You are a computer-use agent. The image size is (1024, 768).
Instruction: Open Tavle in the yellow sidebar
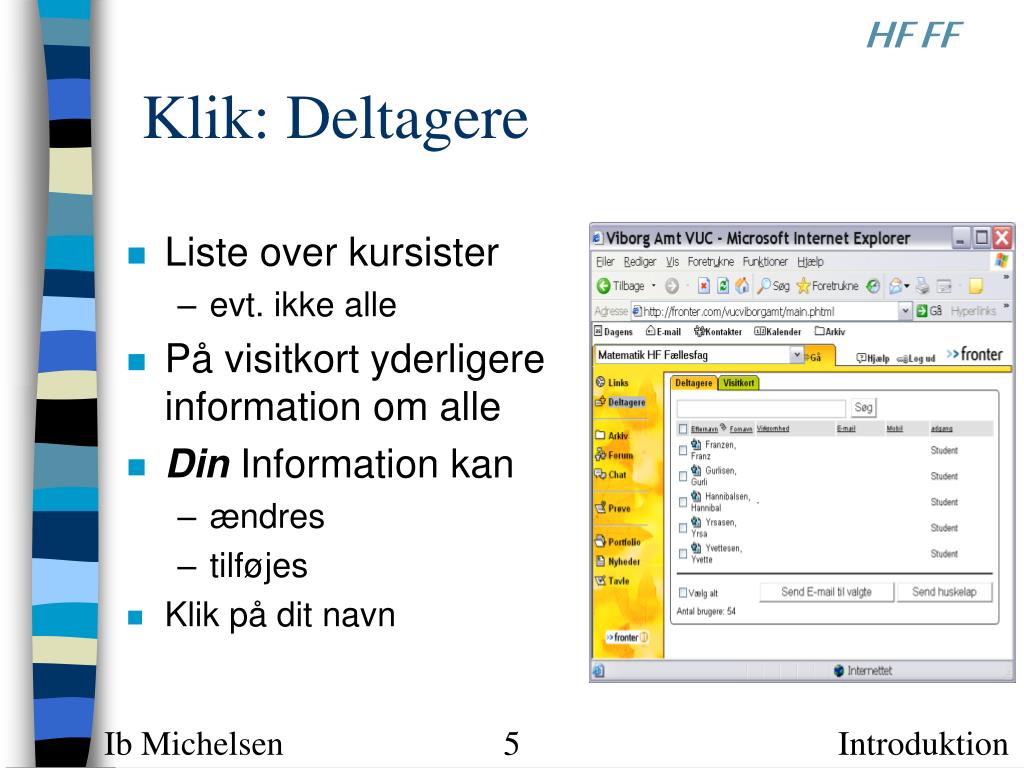[x=613, y=581]
